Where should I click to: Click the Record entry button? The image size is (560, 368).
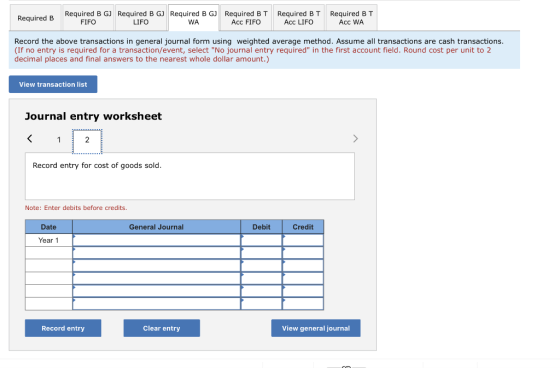tap(63, 328)
